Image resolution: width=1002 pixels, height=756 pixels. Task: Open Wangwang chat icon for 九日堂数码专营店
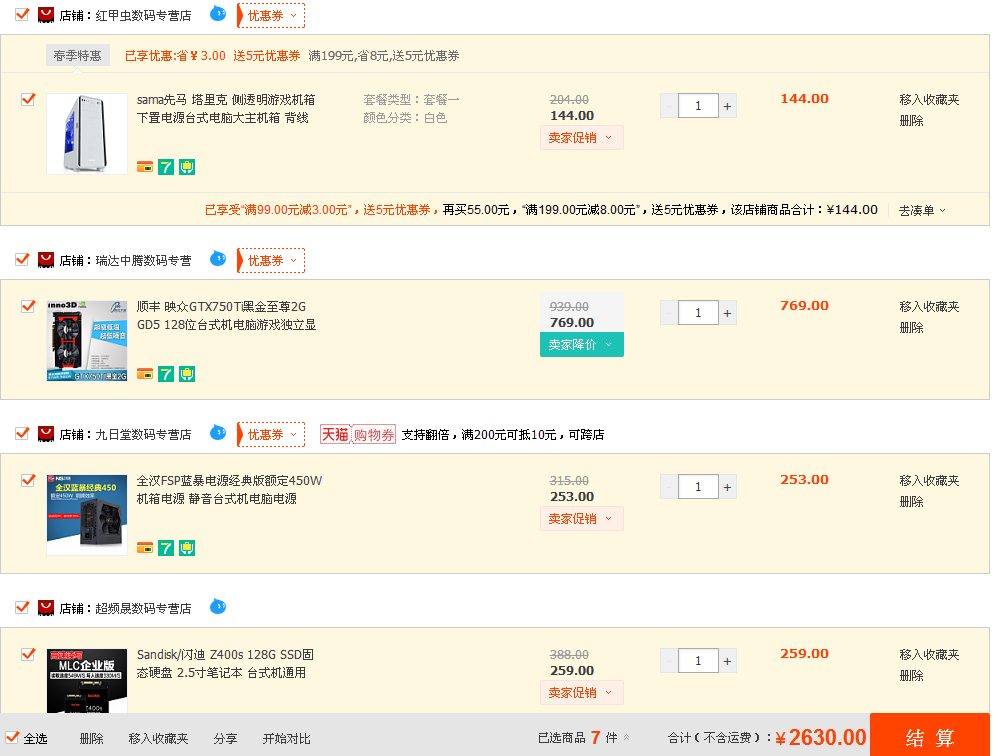[218, 433]
